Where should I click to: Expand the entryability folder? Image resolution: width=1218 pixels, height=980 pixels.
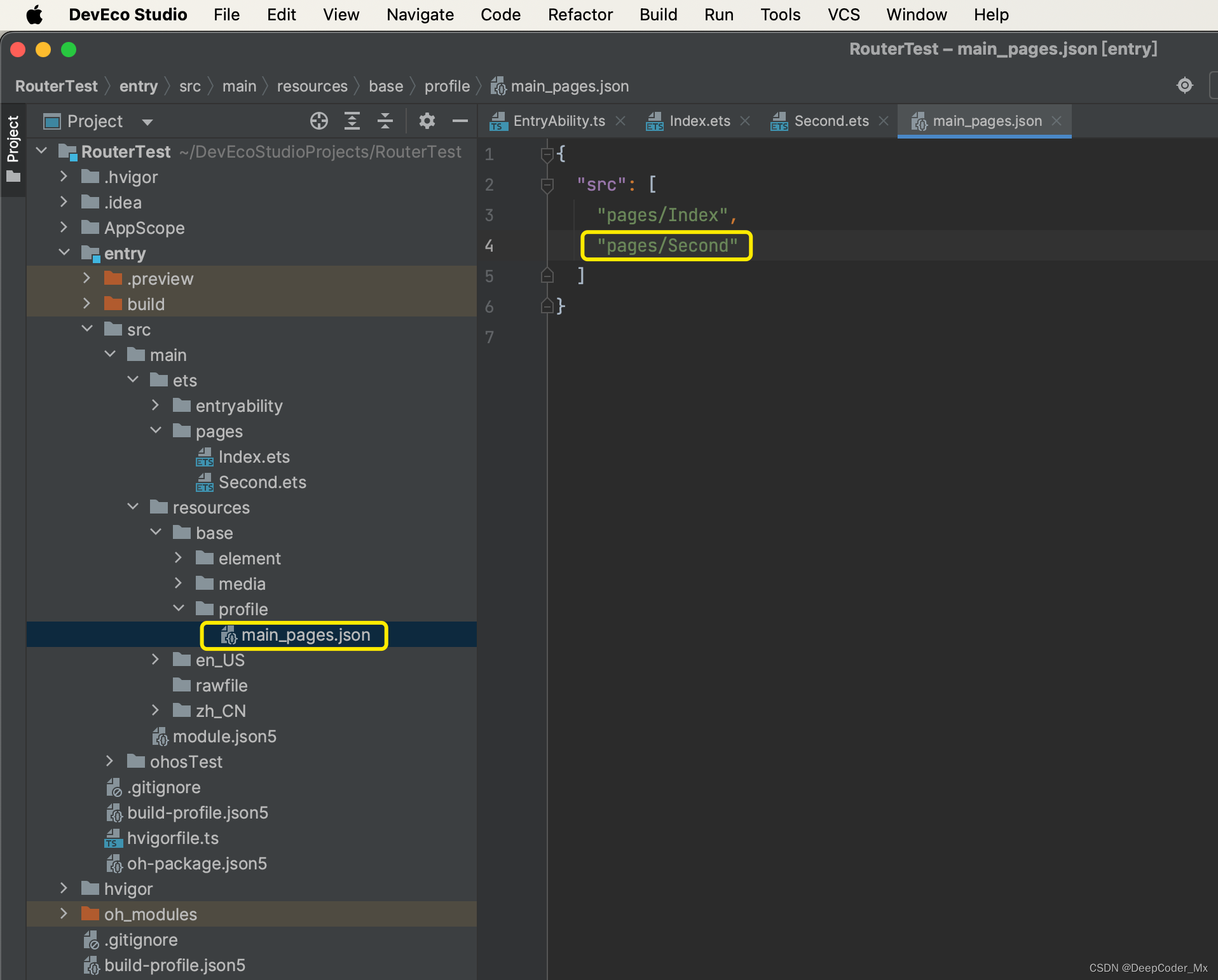click(x=155, y=405)
